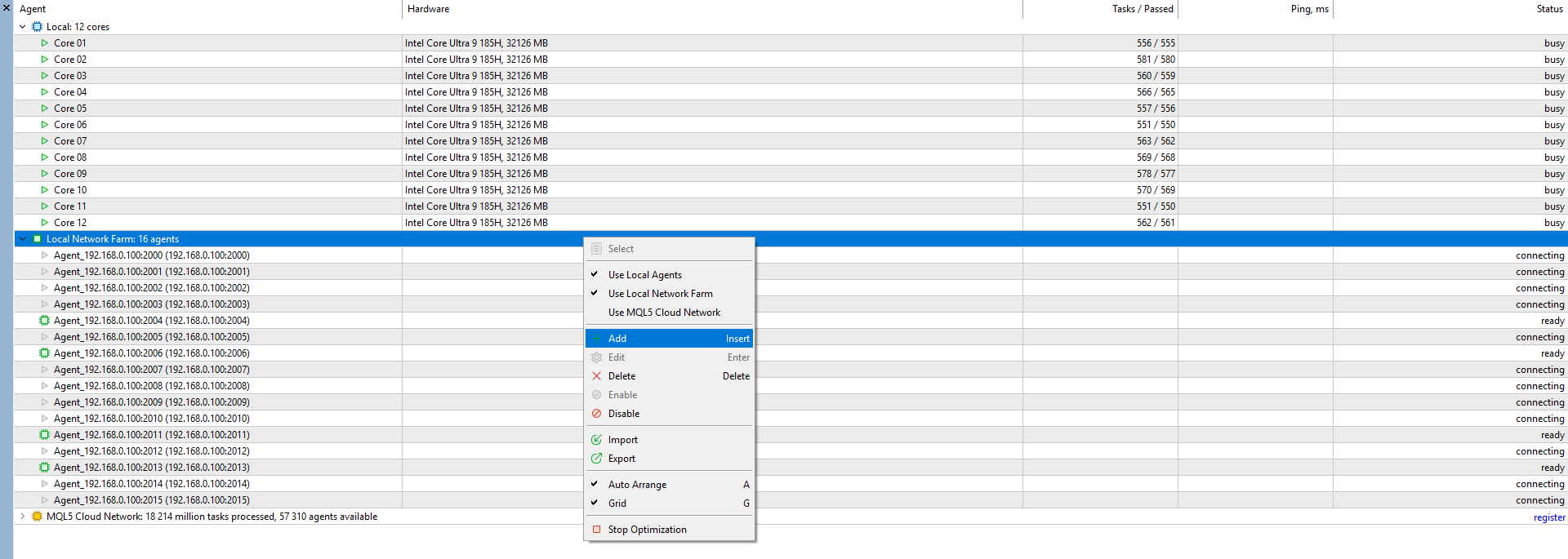This screenshot has width=1568, height=559.
Task: Click ready status of Agent_192.168.0.100:2004
Action: (x=1552, y=321)
